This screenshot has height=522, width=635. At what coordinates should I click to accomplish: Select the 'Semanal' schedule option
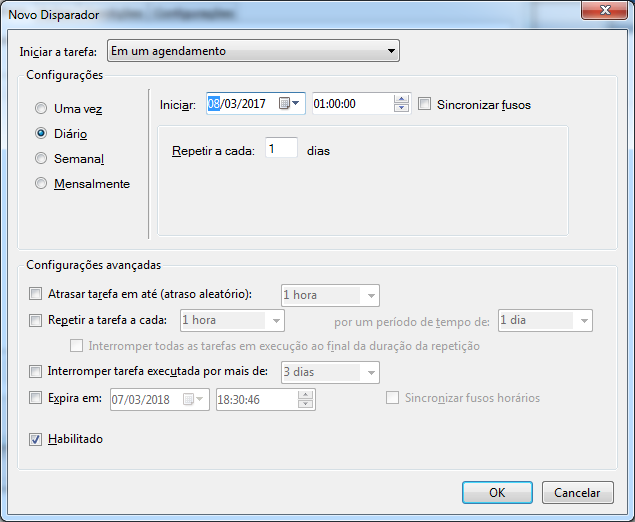tap(41, 158)
